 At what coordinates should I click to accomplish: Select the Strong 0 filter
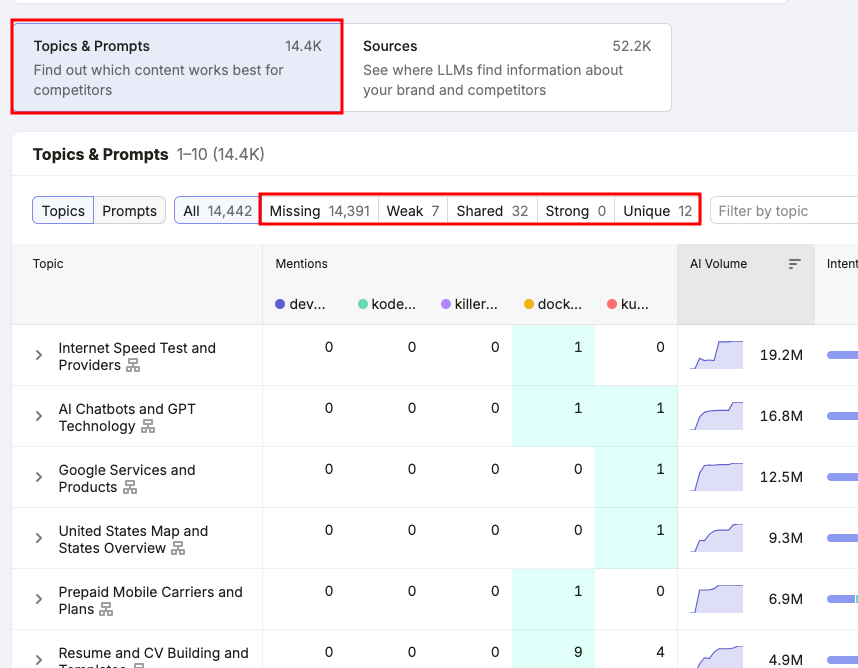(x=576, y=211)
